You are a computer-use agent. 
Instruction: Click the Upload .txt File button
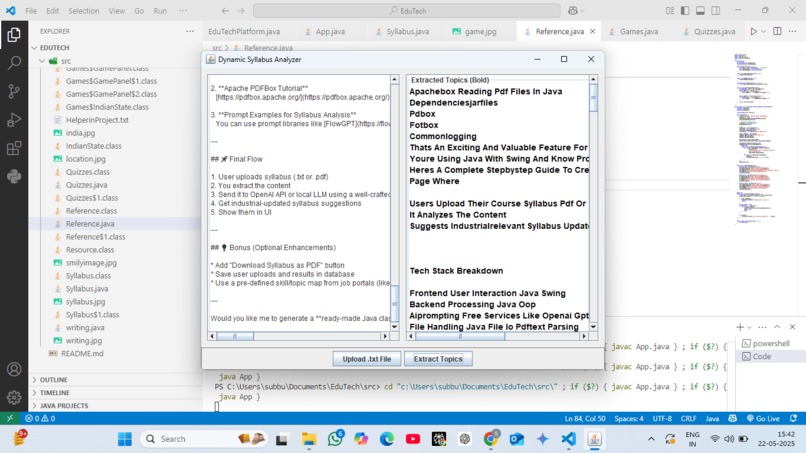367,359
